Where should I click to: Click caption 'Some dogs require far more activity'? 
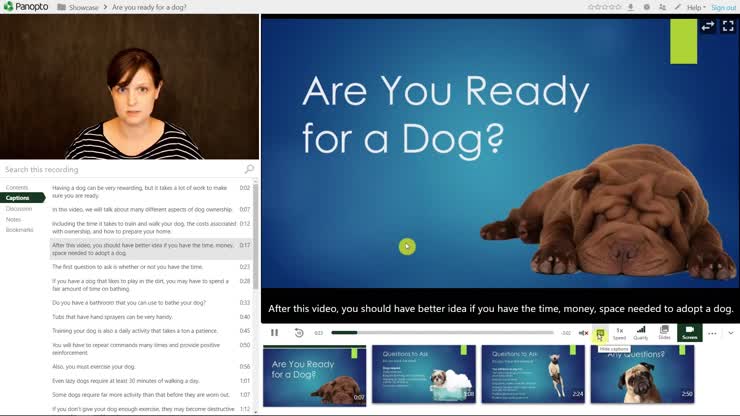click(x=150, y=395)
